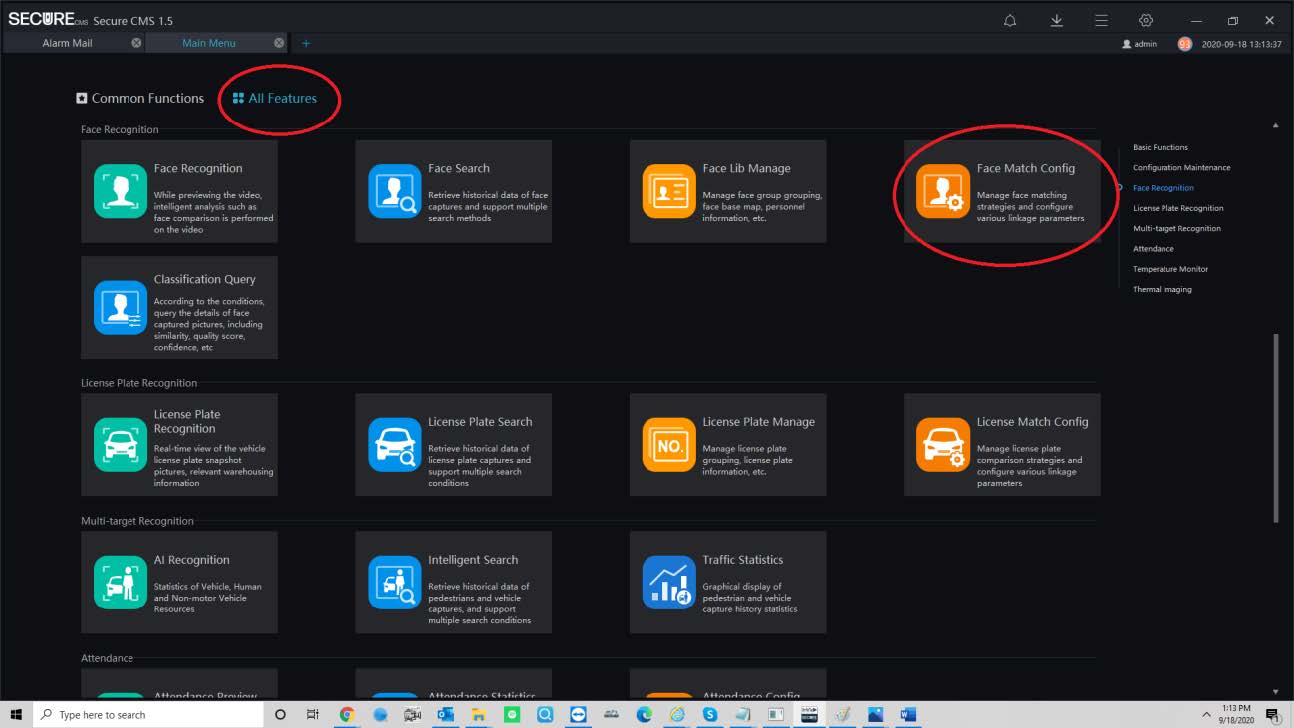The image size is (1294, 728).
Task: Open the License Plate Recognition tile icon
Action: (120, 444)
